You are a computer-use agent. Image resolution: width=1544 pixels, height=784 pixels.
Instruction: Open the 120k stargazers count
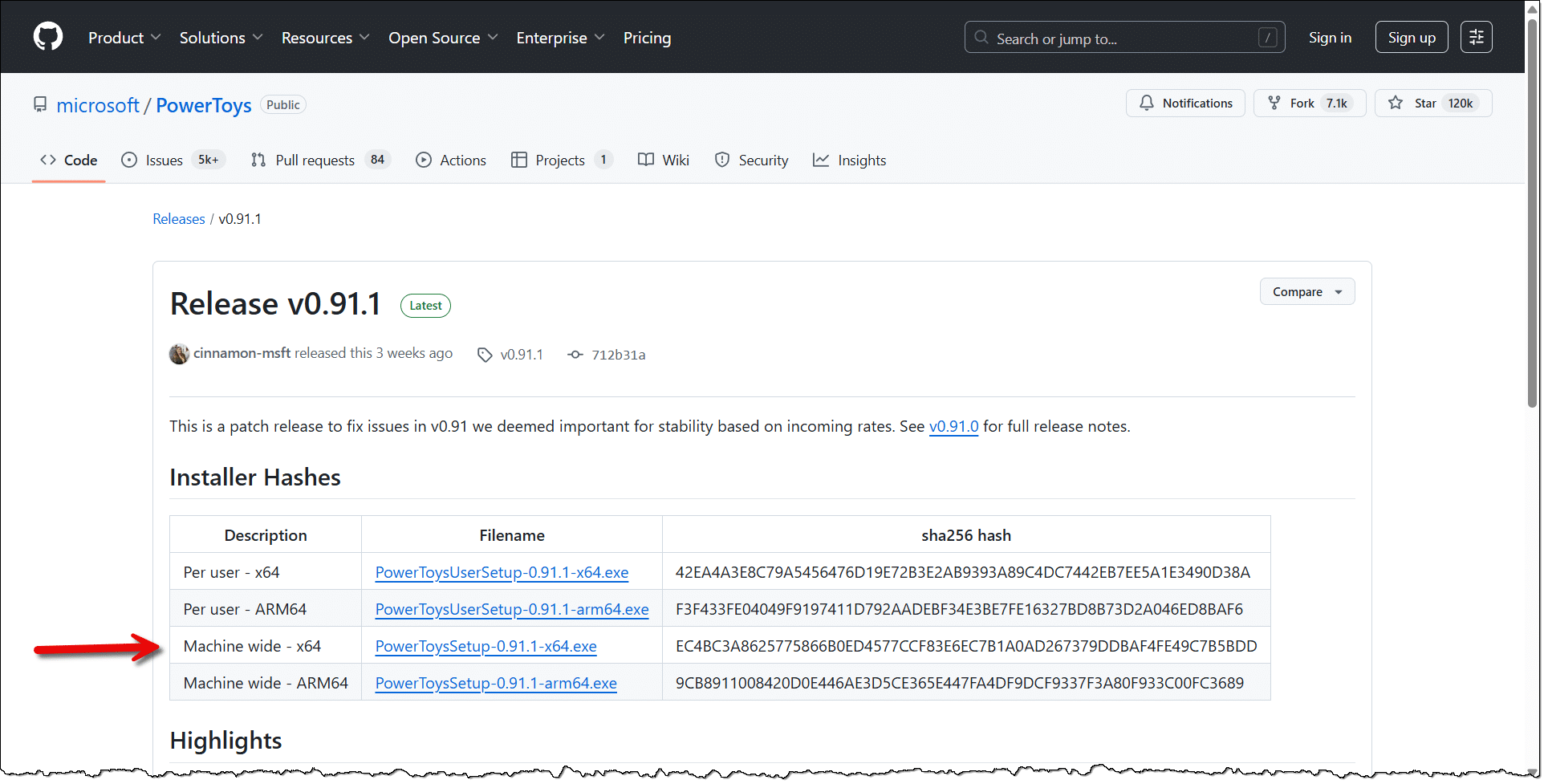(1461, 104)
